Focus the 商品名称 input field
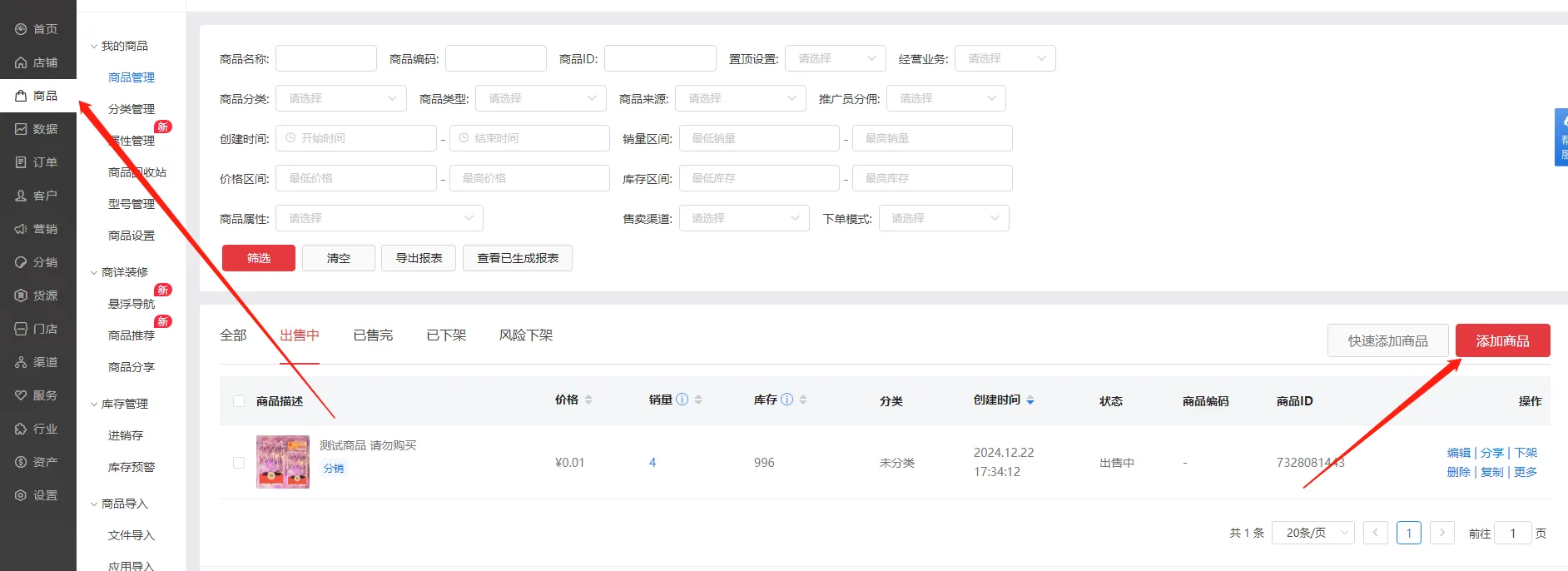 coord(326,58)
